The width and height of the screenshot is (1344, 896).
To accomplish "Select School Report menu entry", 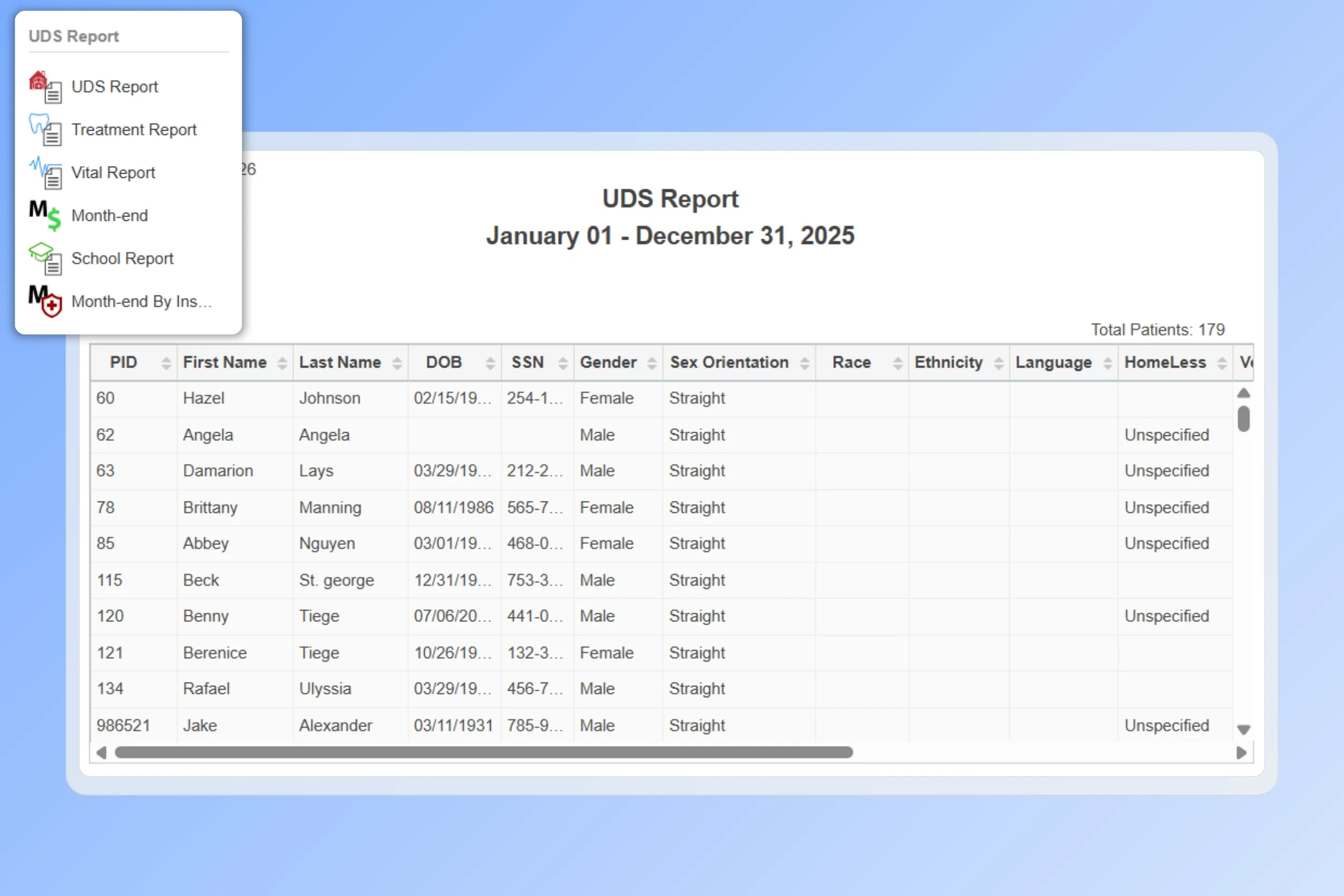I will 122,259.
